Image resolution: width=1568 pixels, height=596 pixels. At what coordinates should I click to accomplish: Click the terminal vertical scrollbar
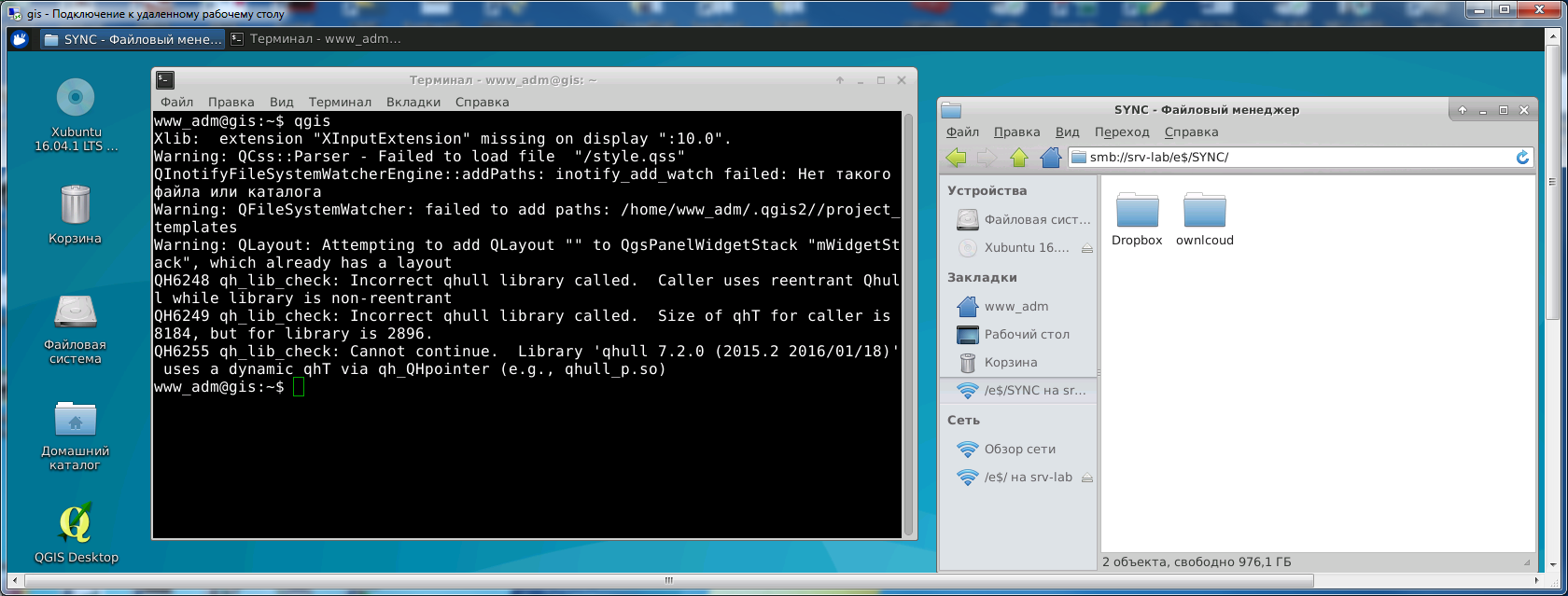909,324
